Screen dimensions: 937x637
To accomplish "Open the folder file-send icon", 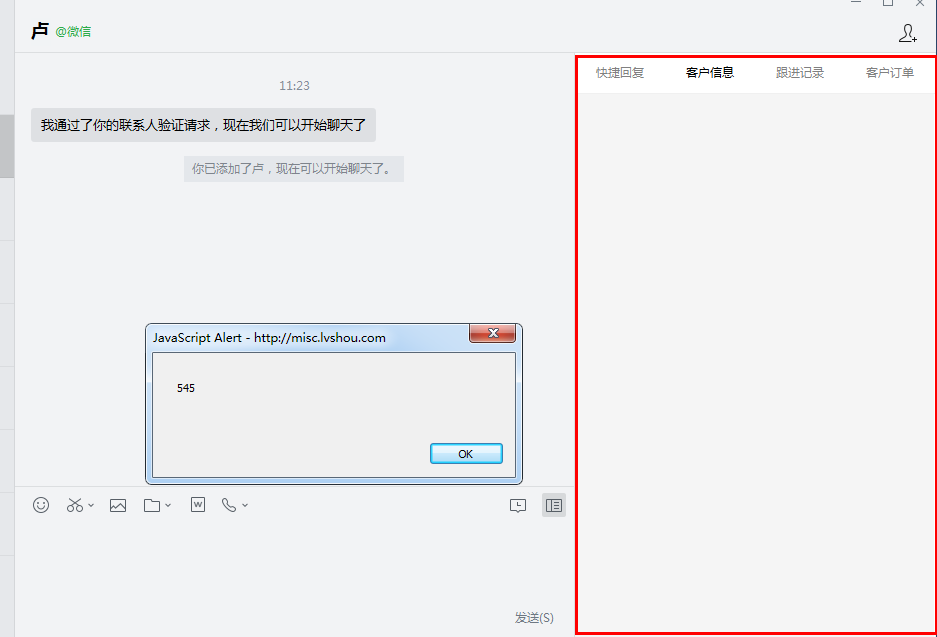I will [x=152, y=506].
